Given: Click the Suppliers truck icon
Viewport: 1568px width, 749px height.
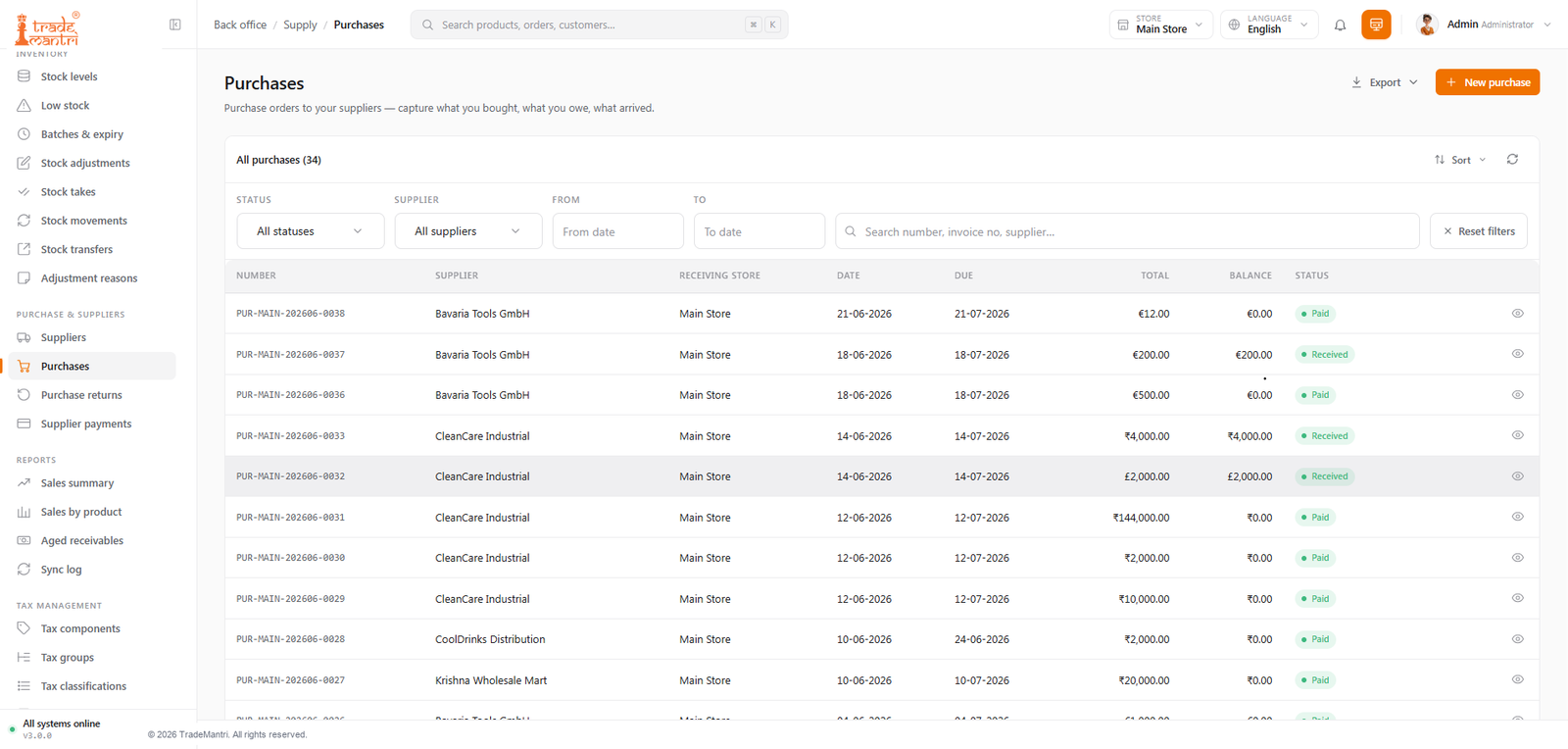Looking at the screenshot, I should tap(24, 337).
